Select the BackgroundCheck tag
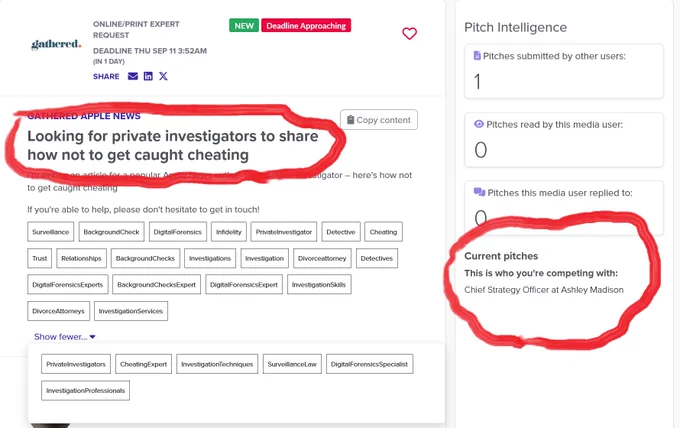 (x=111, y=232)
